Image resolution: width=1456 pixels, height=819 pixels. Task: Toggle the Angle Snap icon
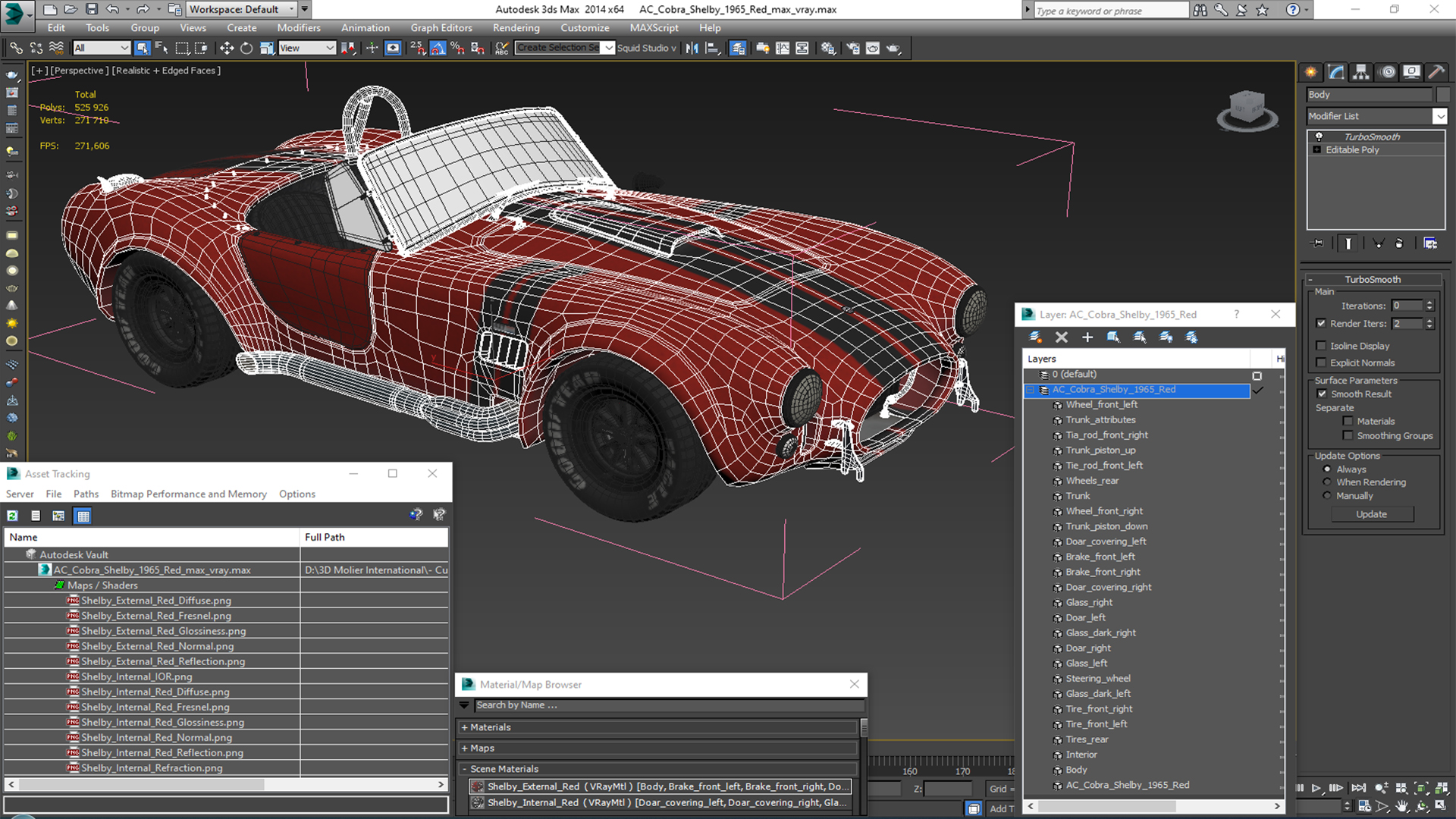[x=438, y=48]
